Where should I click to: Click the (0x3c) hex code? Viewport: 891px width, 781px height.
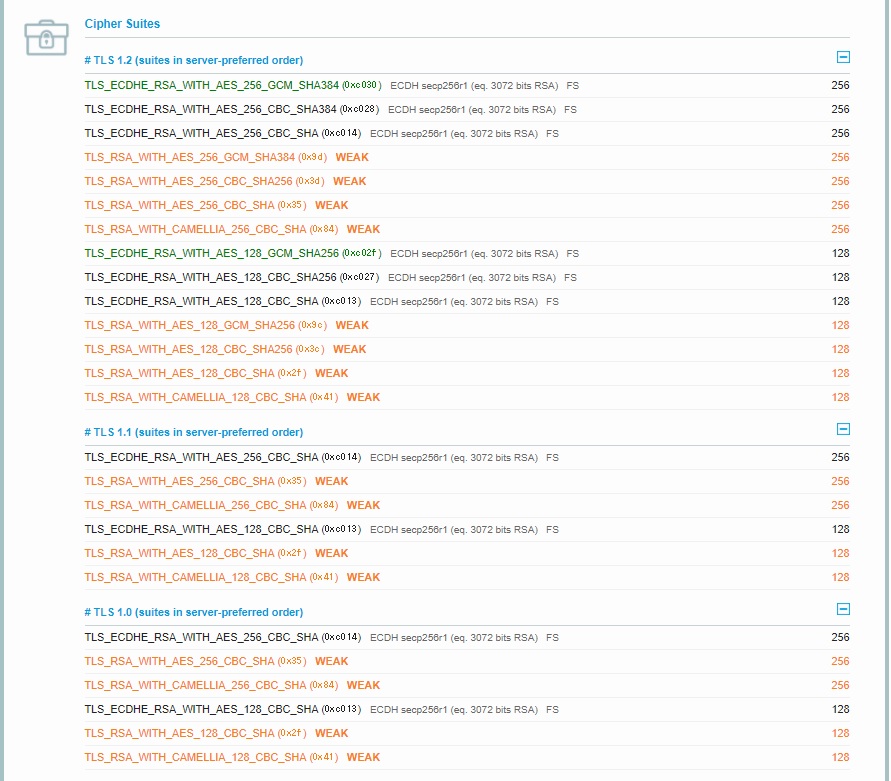310,349
